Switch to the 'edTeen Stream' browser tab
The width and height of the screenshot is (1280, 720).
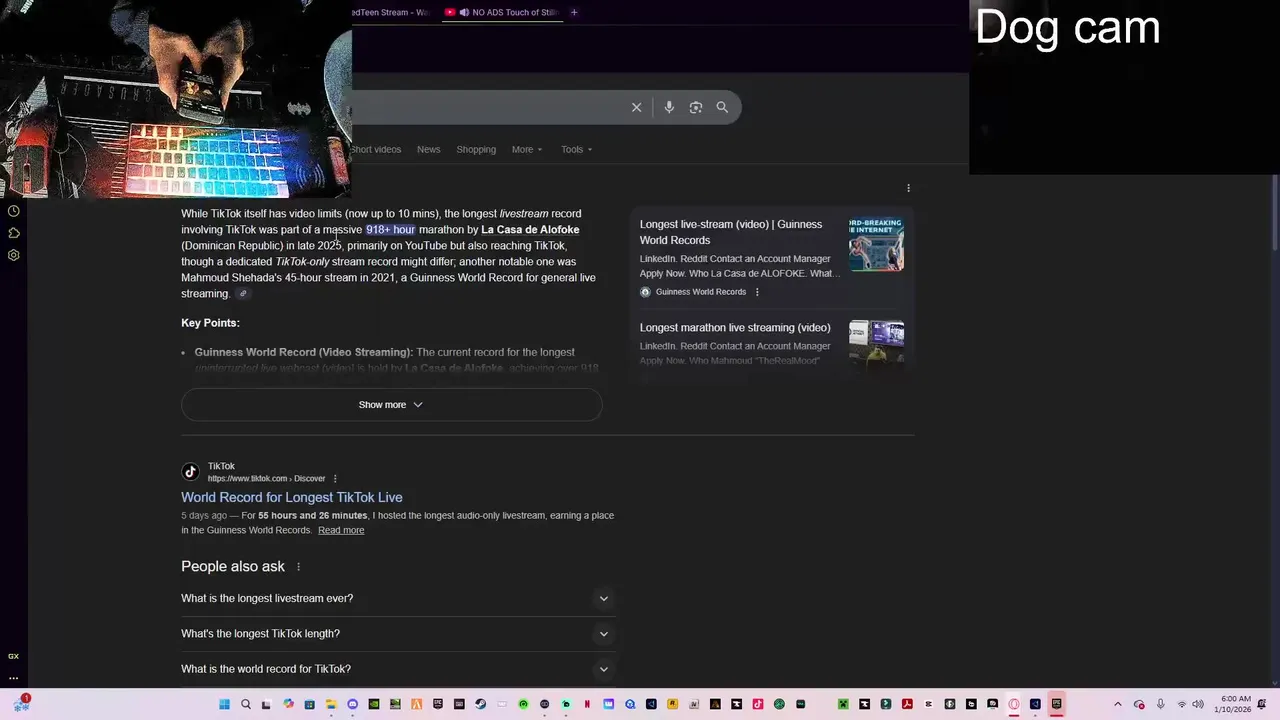point(392,12)
